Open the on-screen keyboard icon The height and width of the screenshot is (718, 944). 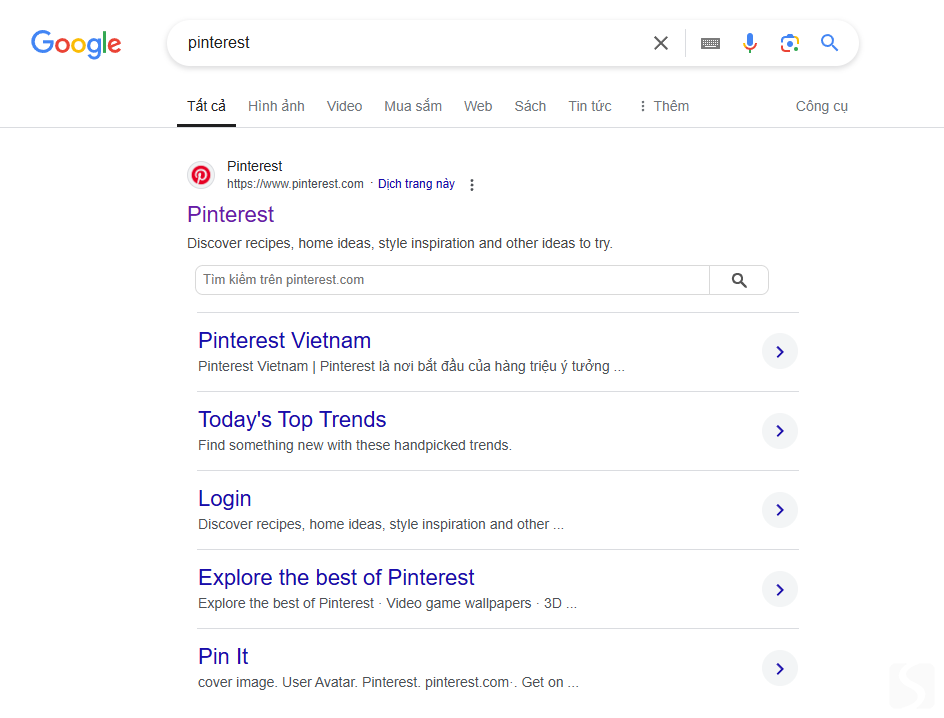click(710, 43)
